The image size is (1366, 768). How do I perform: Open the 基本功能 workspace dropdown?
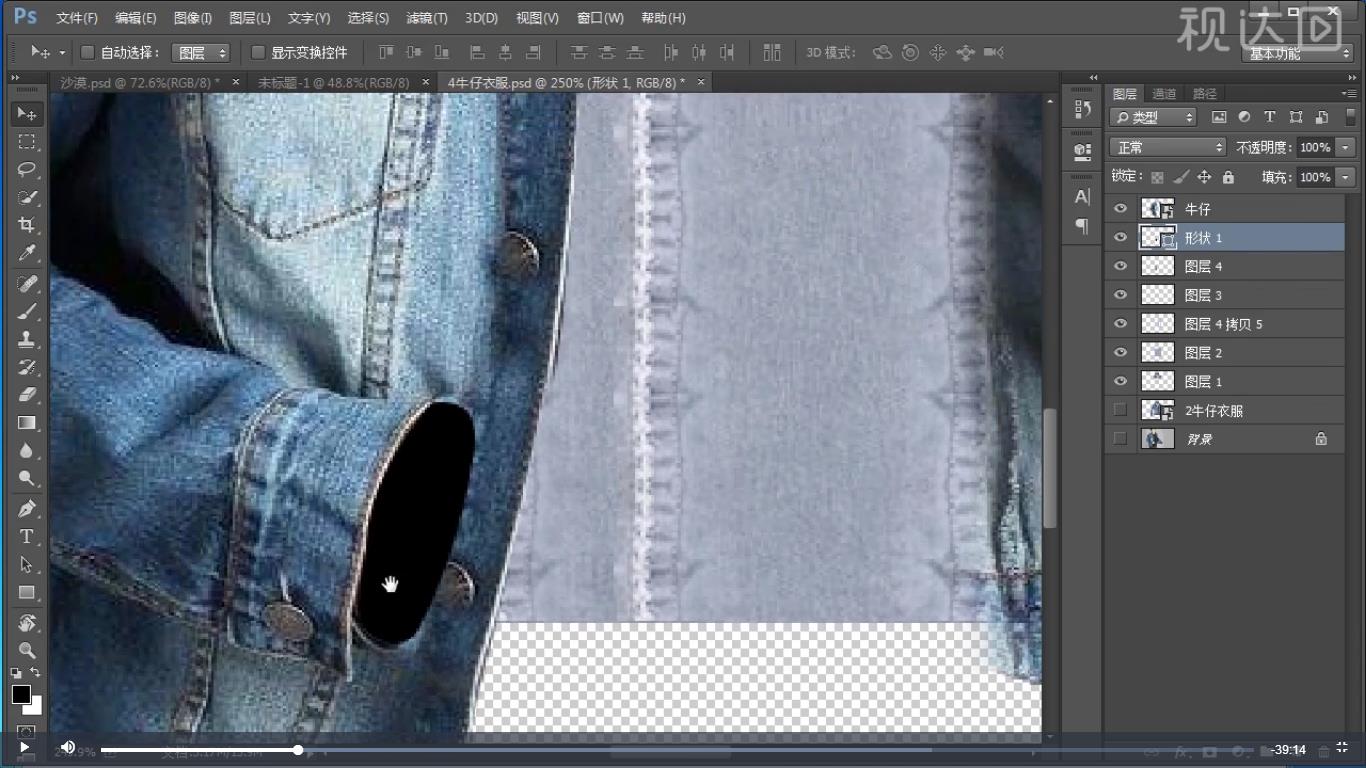point(1298,53)
